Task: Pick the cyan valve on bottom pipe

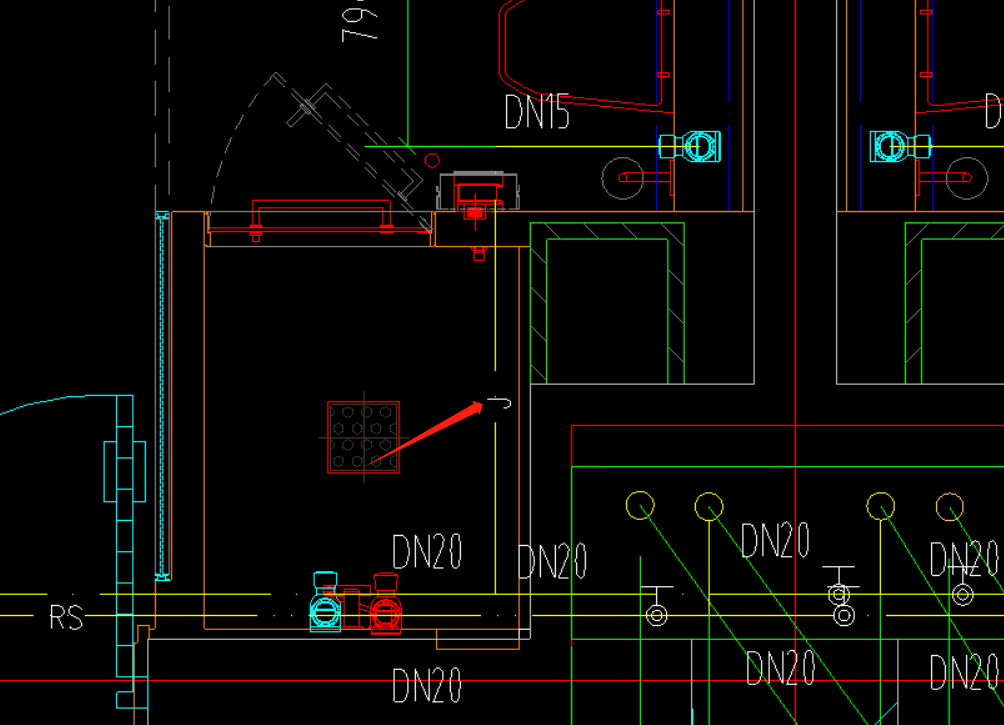Action: coord(326,604)
